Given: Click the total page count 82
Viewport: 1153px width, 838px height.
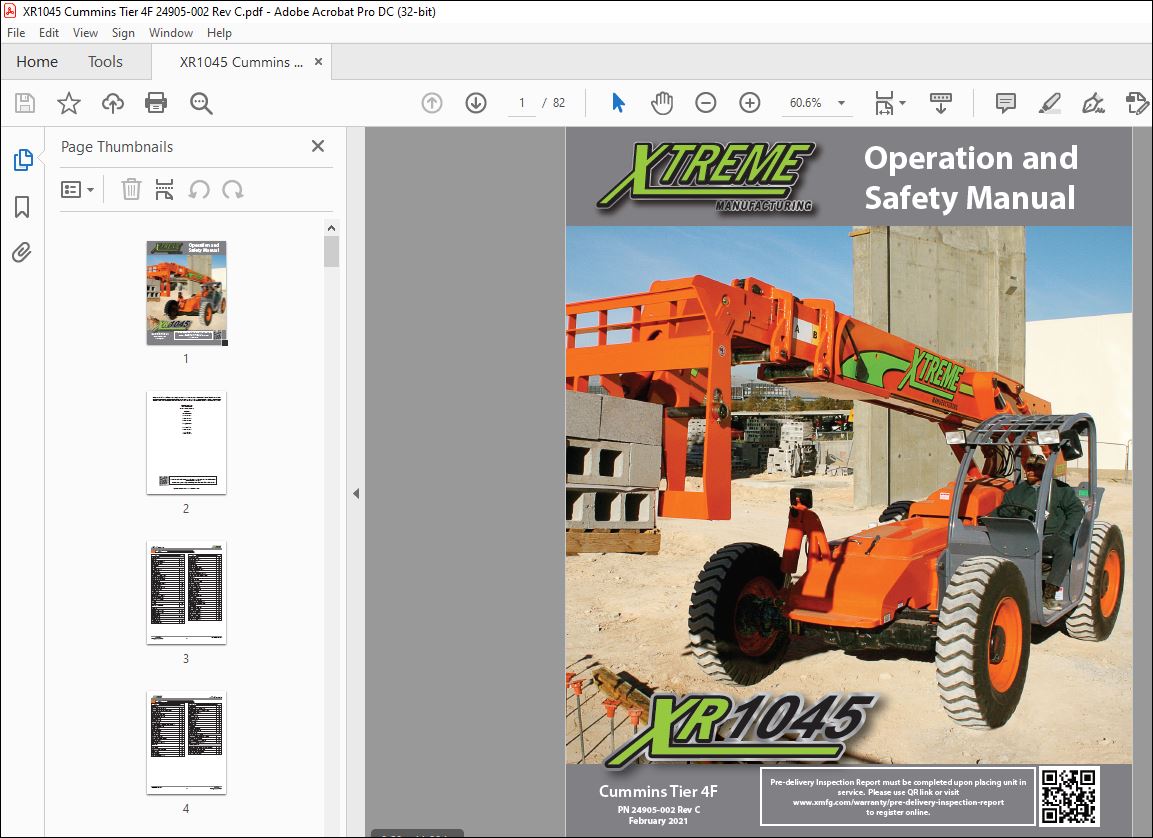Looking at the screenshot, I should click(x=559, y=103).
